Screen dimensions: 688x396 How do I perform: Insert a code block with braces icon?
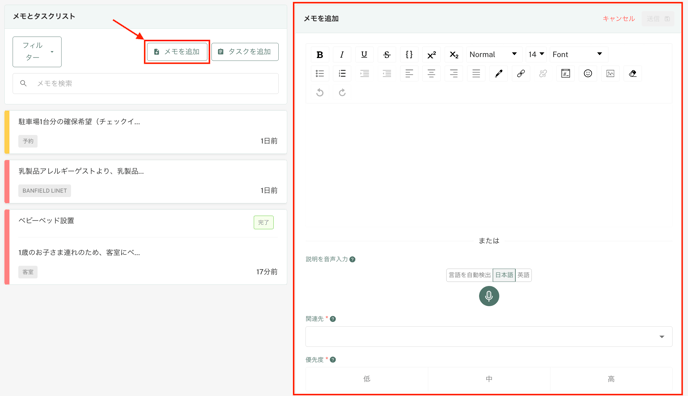click(x=409, y=54)
